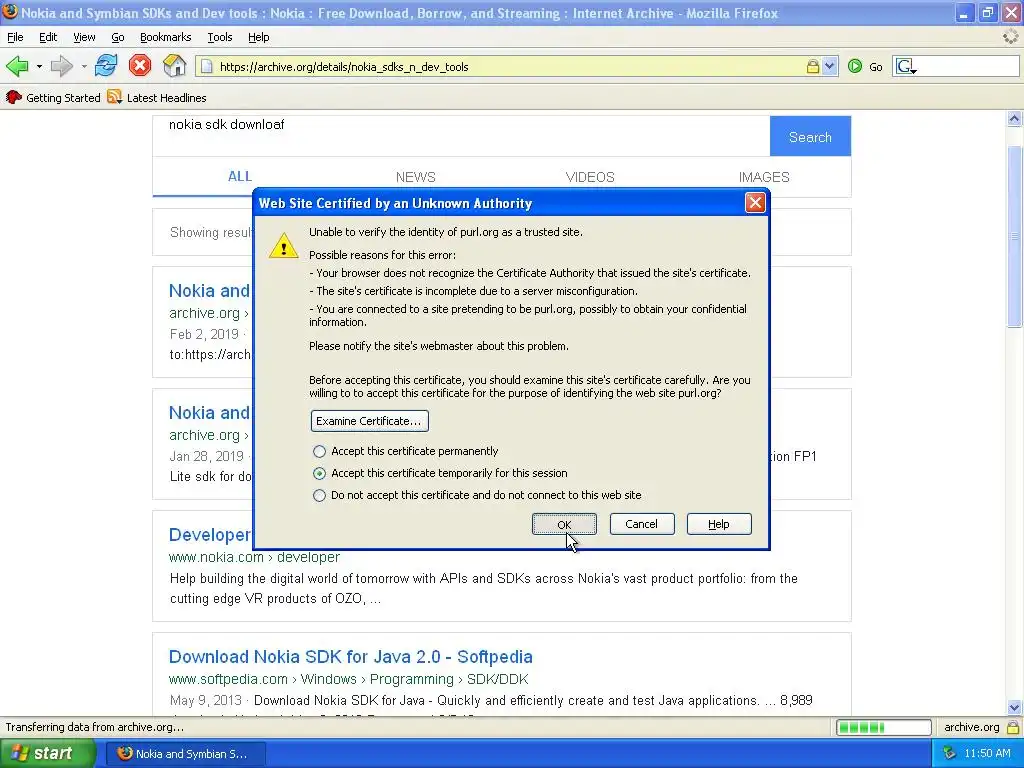Click the 'nokia sdk downloaf' search field
The height and width of the screenshot is (768, 1024).
point(461,136)
